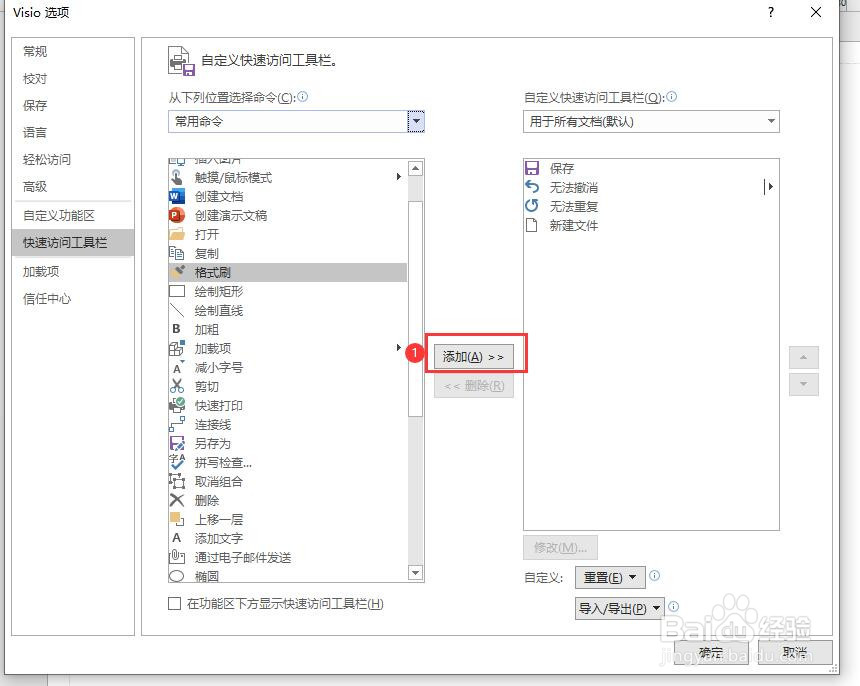The width and height of the screenshot is (860, 686).
Task: Click the 上移一层 bring forward icon
Action: pos(177,519)
